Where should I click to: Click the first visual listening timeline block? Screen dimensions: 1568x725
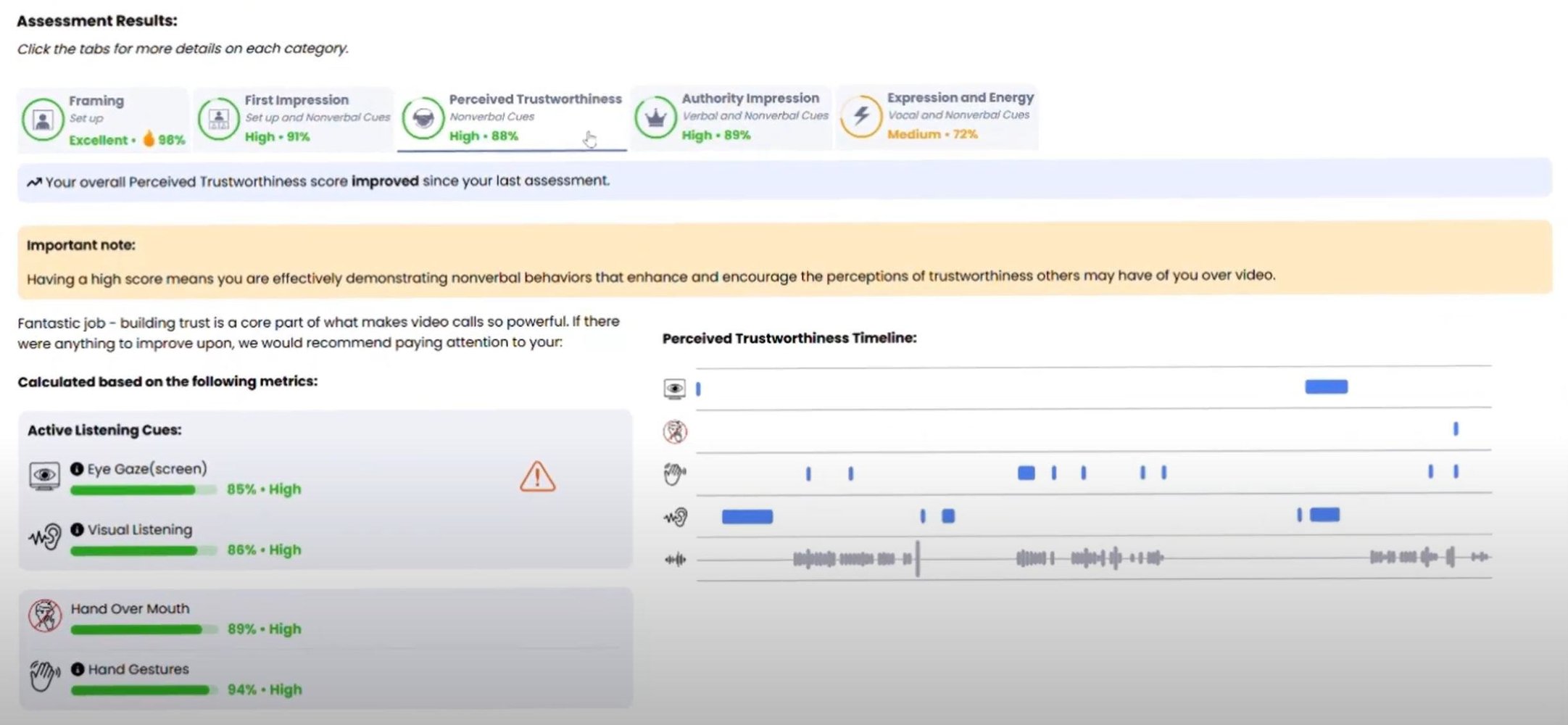click(x=747, y=517)
